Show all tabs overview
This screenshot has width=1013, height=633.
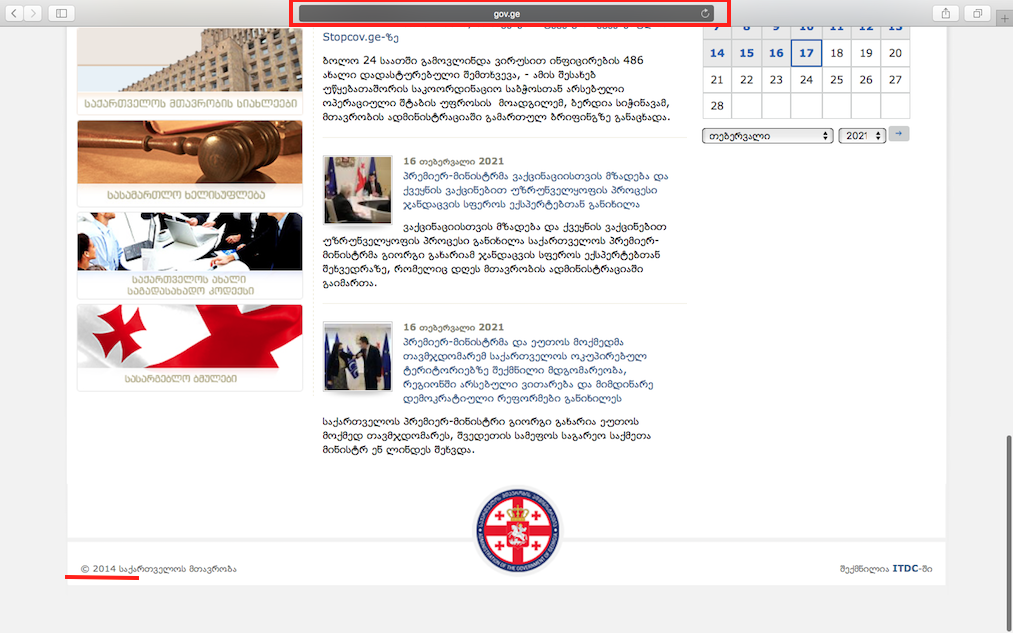(977, 13)
